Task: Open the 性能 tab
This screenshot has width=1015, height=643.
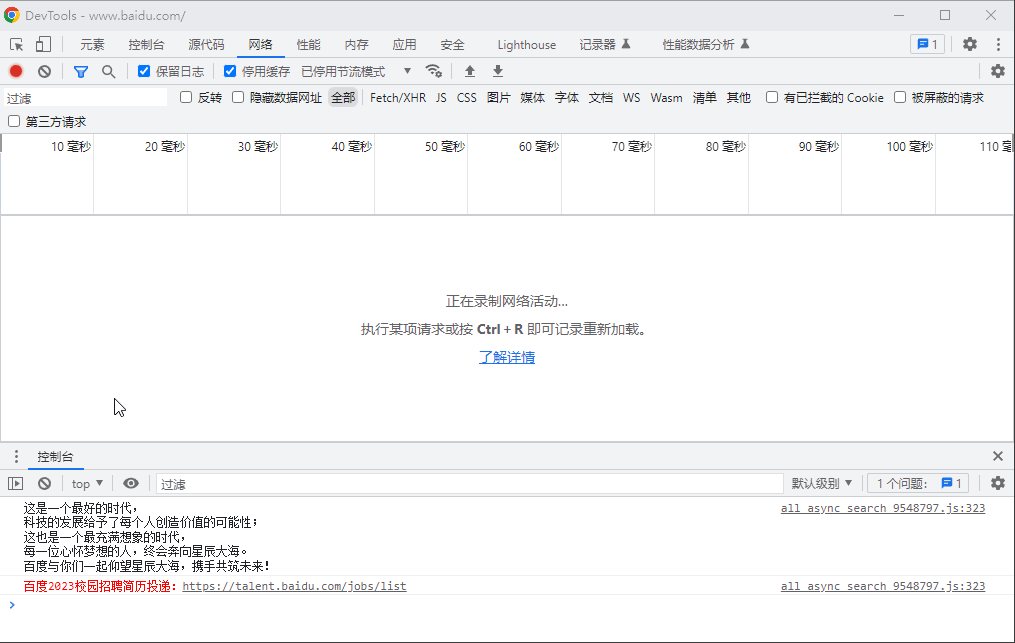Action: click(308, 45)
